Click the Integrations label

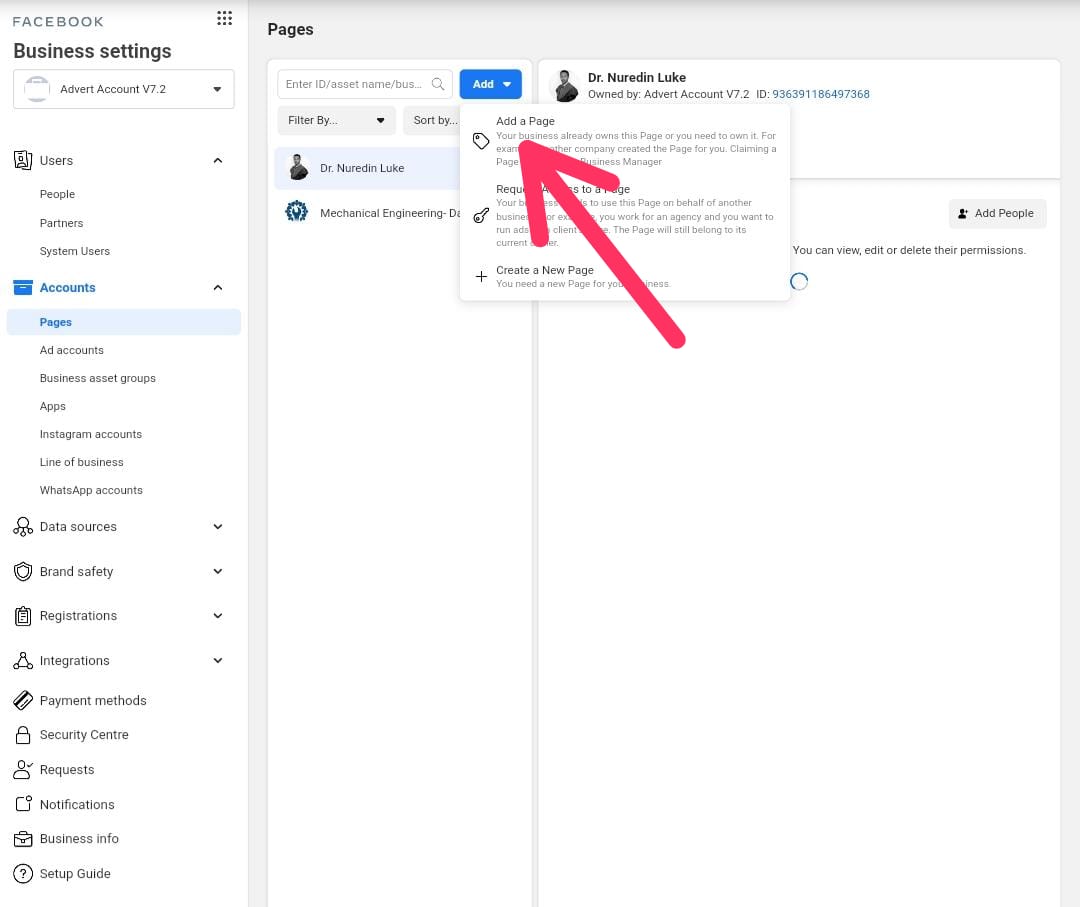[74, 660]
